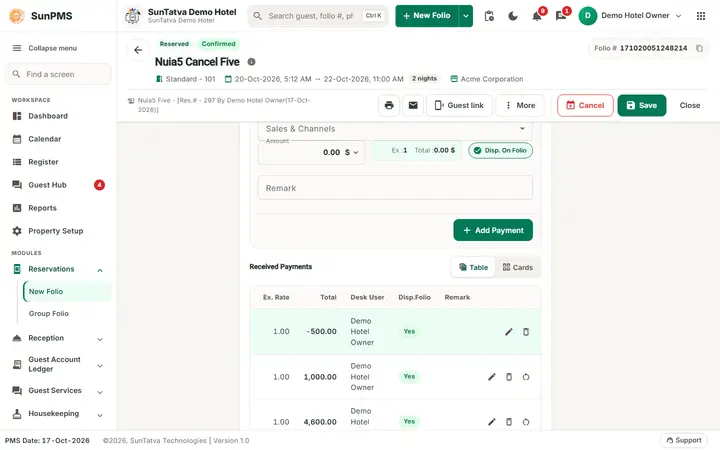
Task: Click the Reserved status badge
Action: [x=174, y=44]
